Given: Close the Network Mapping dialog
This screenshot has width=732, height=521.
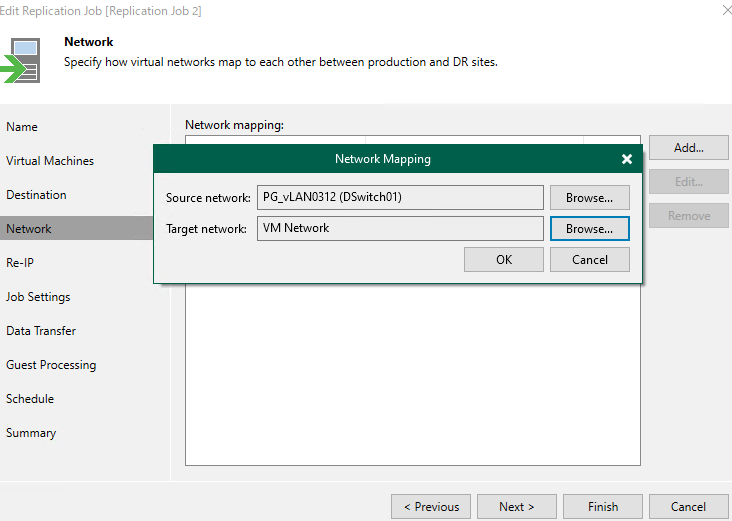Looking at the screenshot, I should click(x=627, y=159).
